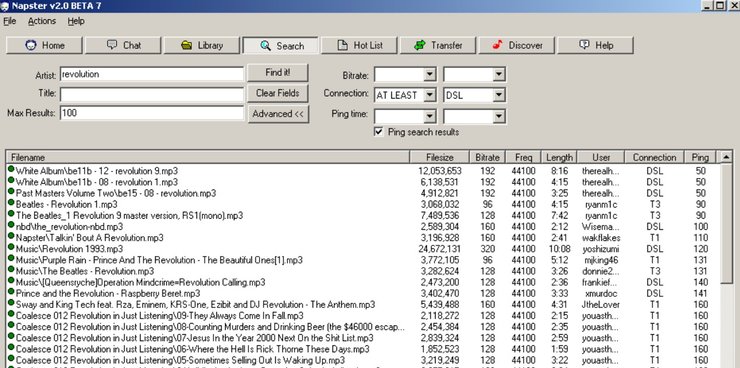Select Talkin' Bout A Revolution.mp3
This screenshot has width=740, height=368.
90,238
